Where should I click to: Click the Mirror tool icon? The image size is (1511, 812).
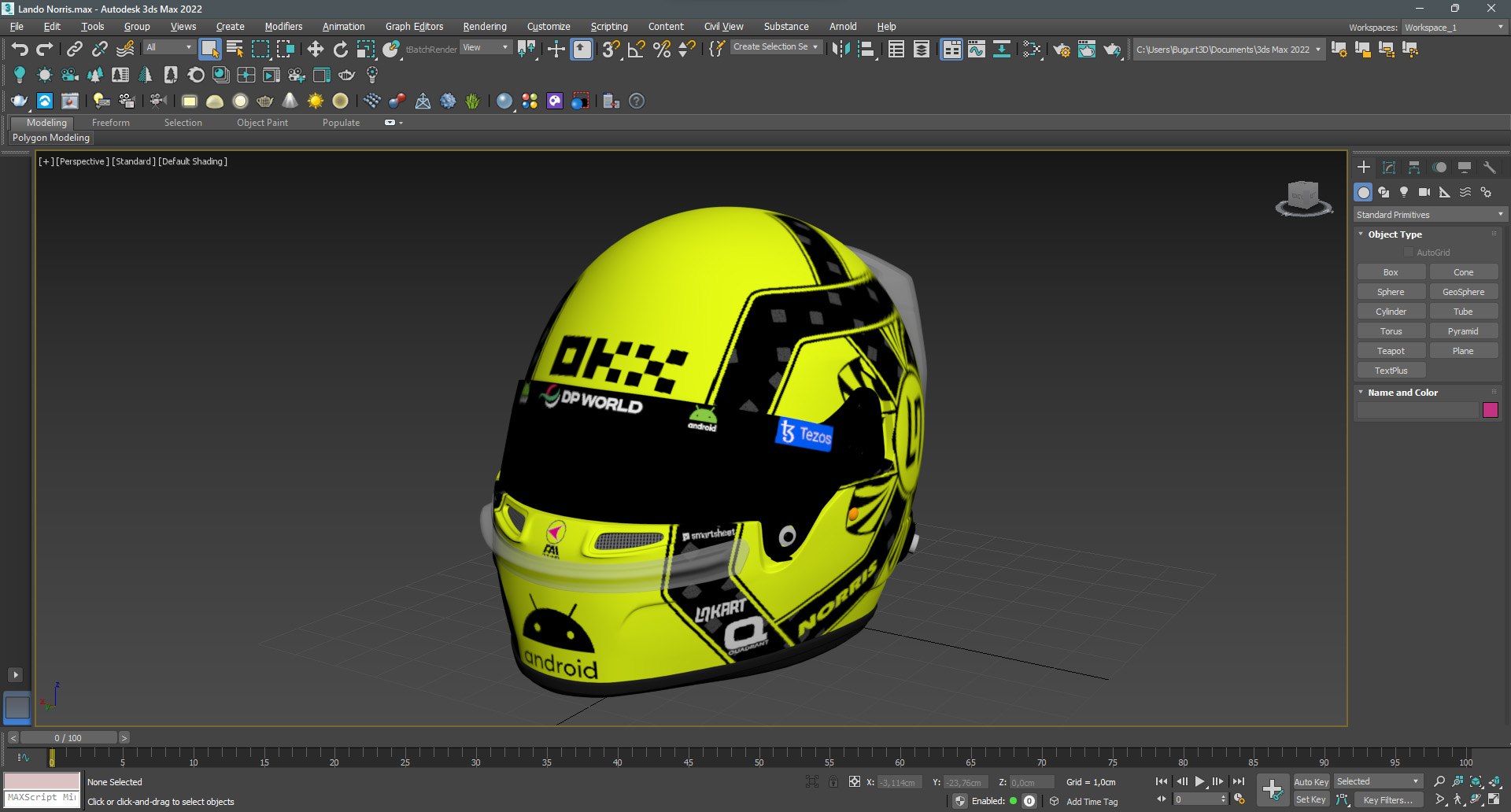point(840,50)
